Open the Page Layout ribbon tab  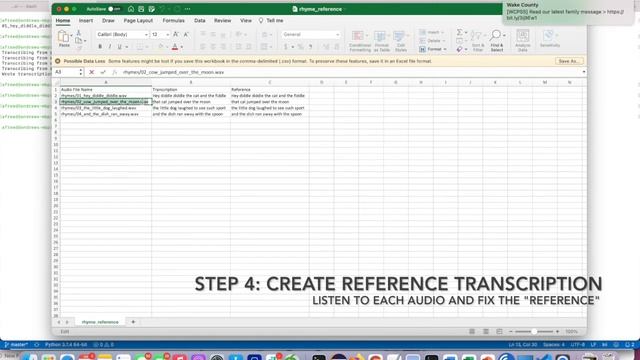coord(138,20)
